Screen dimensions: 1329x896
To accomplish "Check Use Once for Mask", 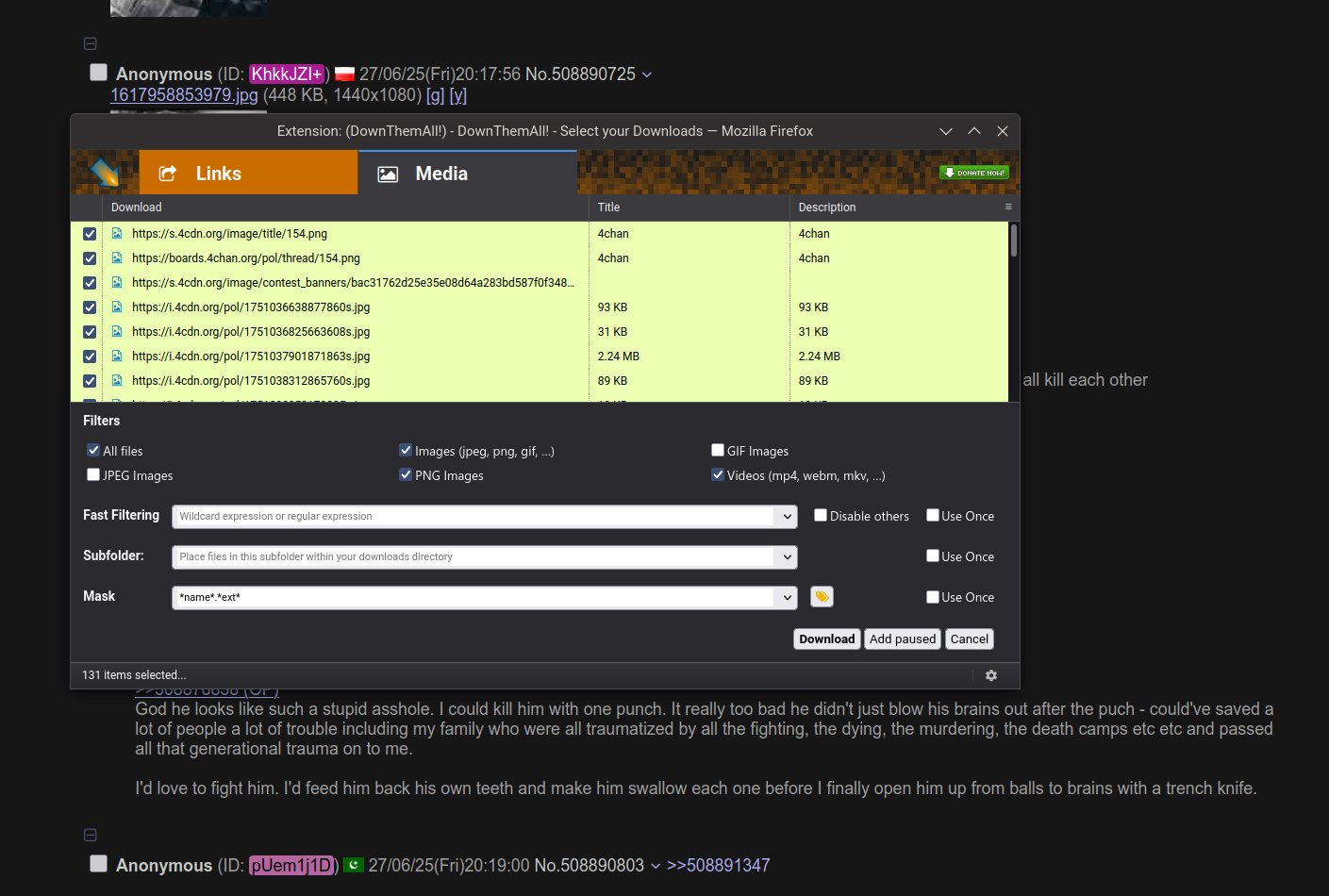I will (x=933, y=596).
